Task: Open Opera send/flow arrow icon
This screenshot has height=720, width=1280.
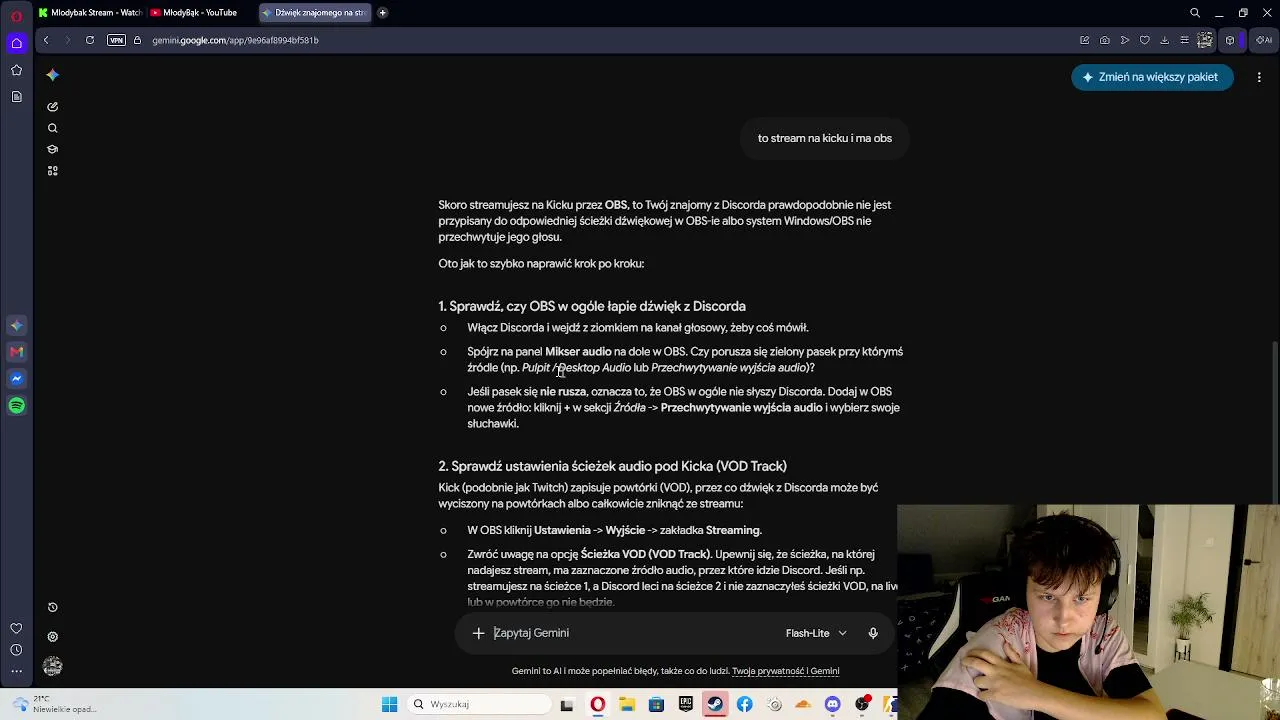Action: coord(1125,40)
